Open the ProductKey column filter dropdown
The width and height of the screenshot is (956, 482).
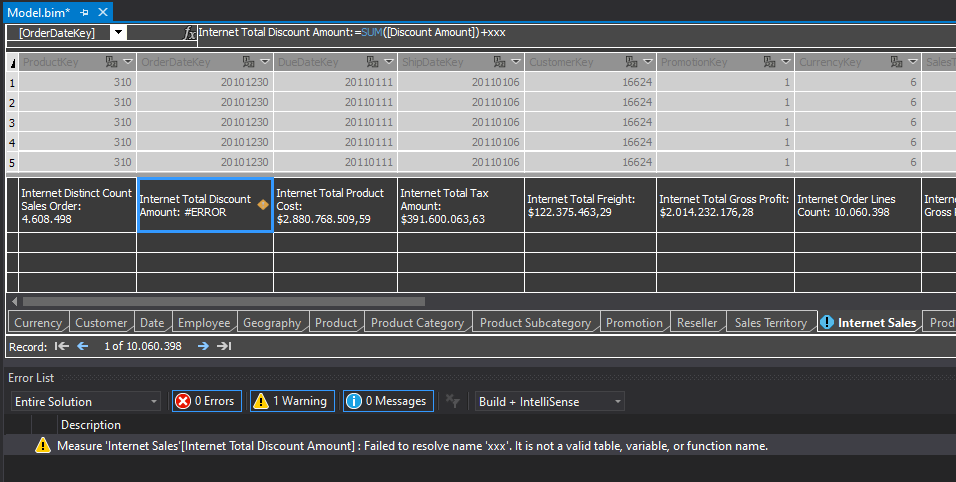tap(128, 62)
